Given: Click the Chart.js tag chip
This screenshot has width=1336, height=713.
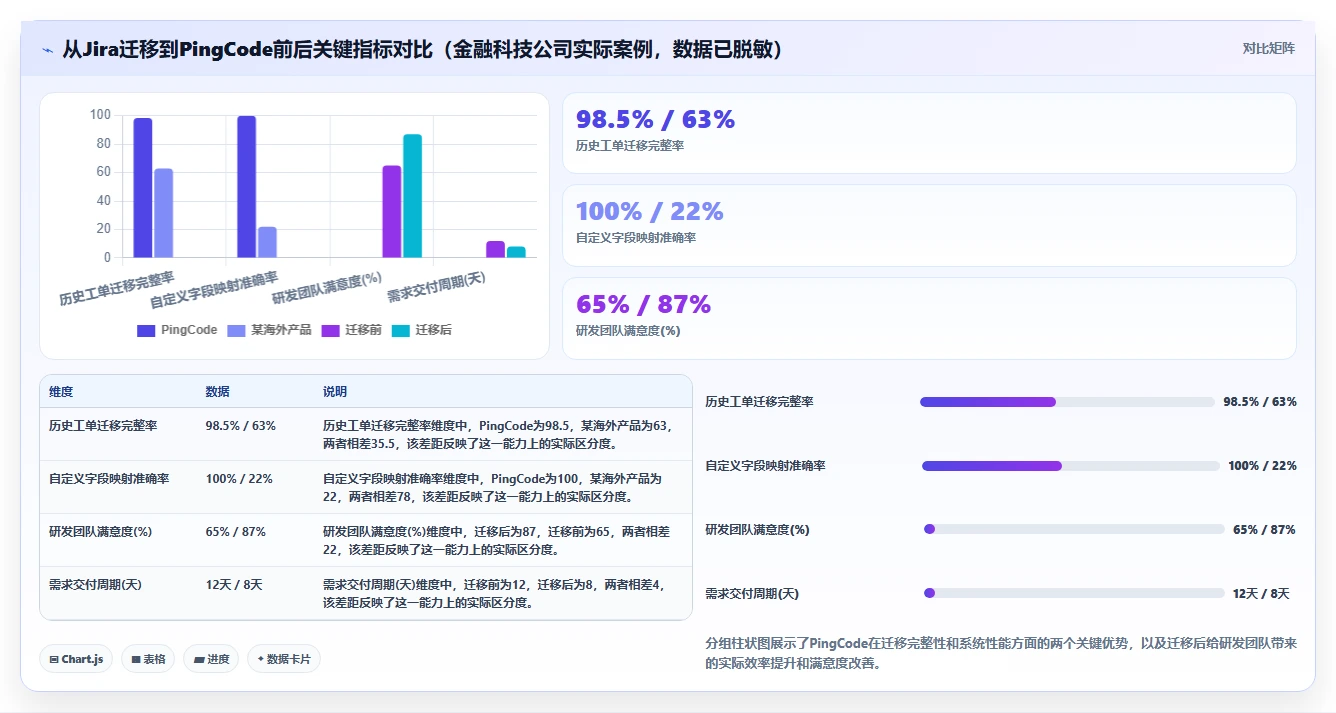Looking at the screenshot, I should coord(76,659).
